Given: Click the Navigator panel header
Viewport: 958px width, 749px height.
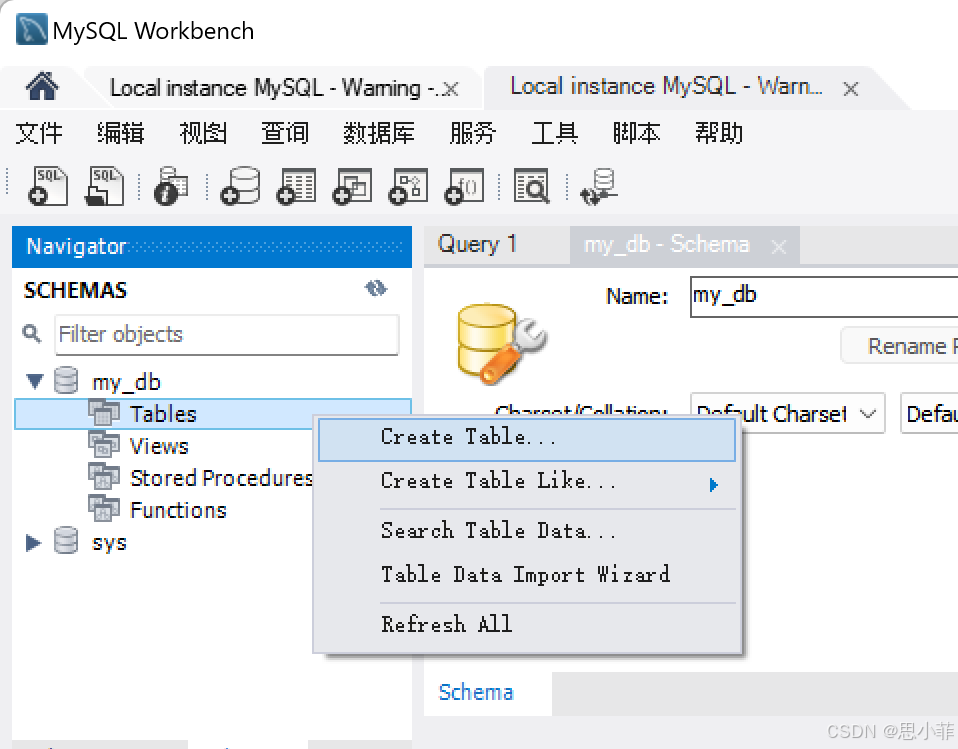Looking at the screenshot, I should 211,246.
